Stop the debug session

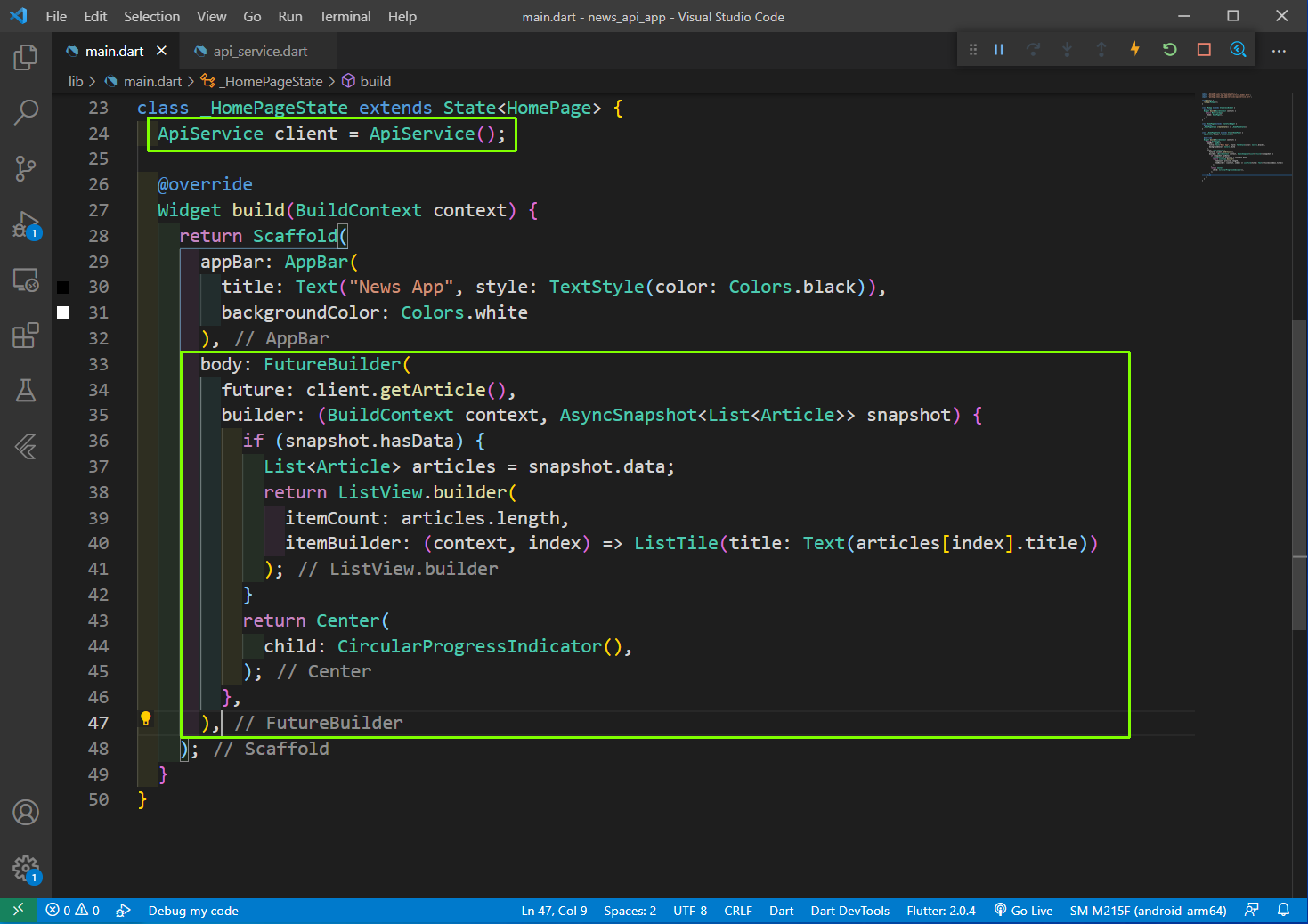pos(1204,50)
